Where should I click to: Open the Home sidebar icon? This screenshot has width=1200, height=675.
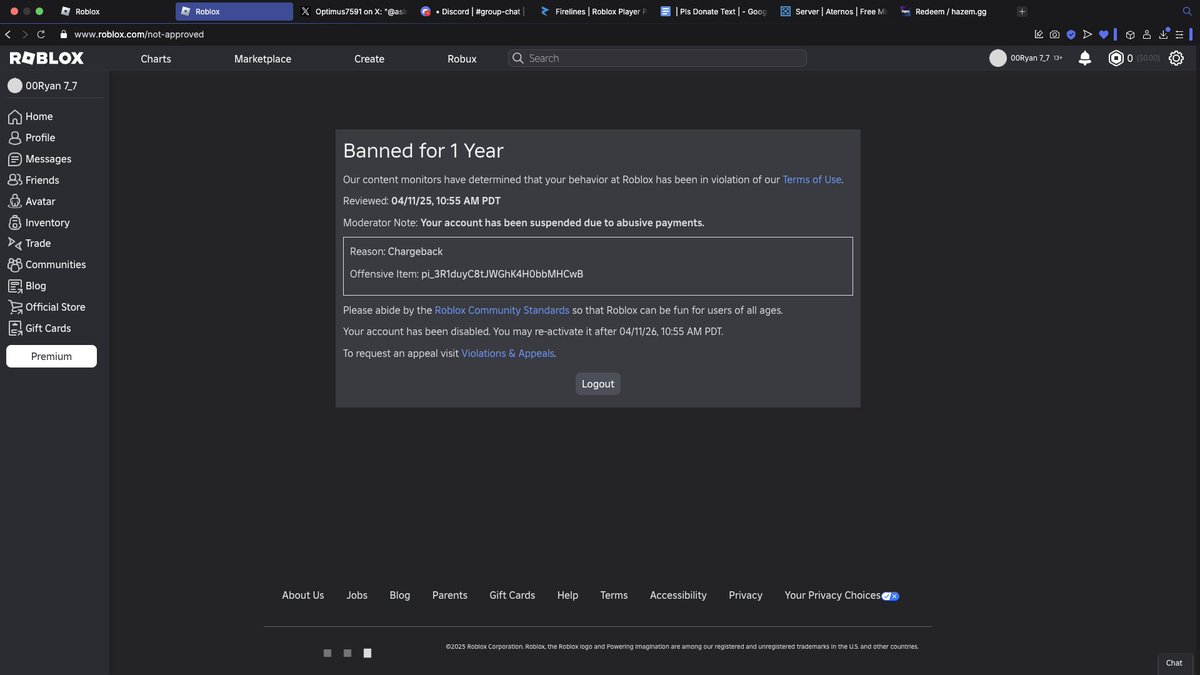click(x=15, y=116)
